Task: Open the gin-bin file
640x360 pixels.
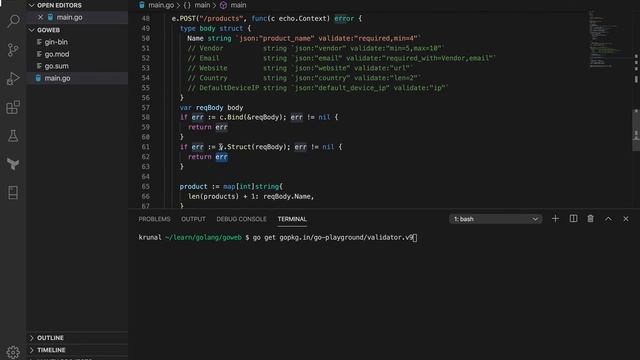Action: [x=56, y=42]
